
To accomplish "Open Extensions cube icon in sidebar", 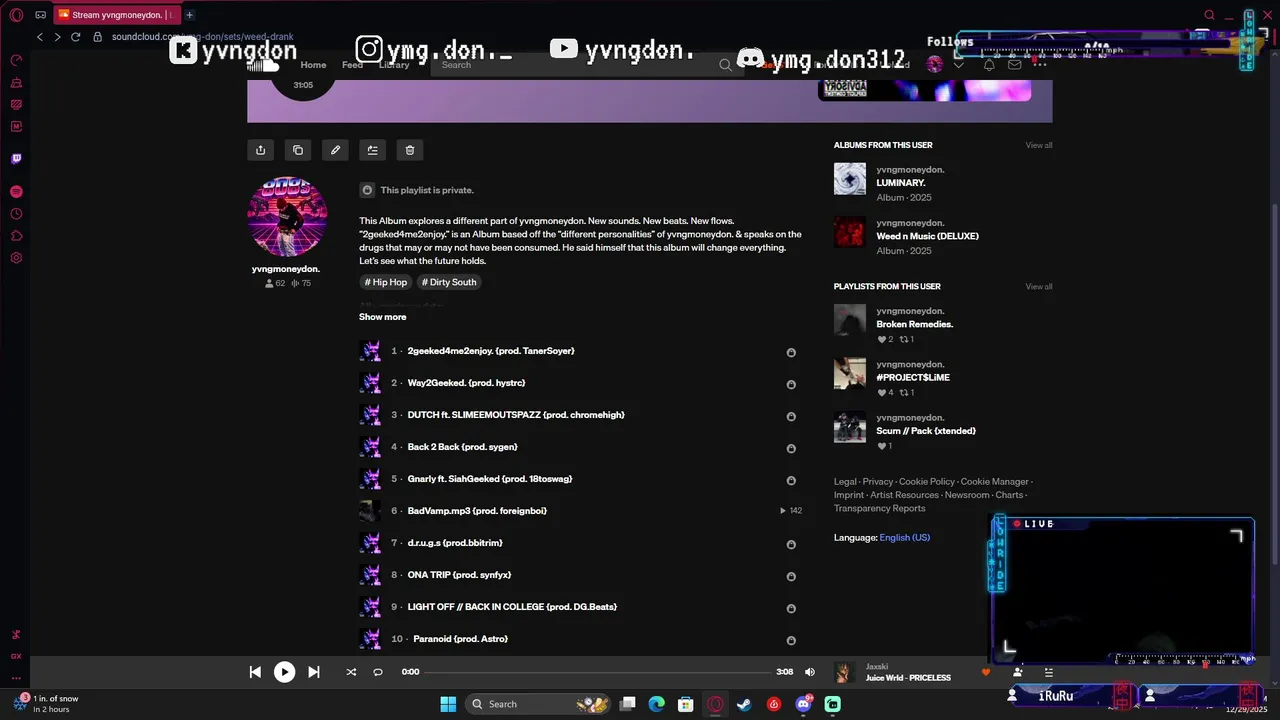I will point(16,236).
